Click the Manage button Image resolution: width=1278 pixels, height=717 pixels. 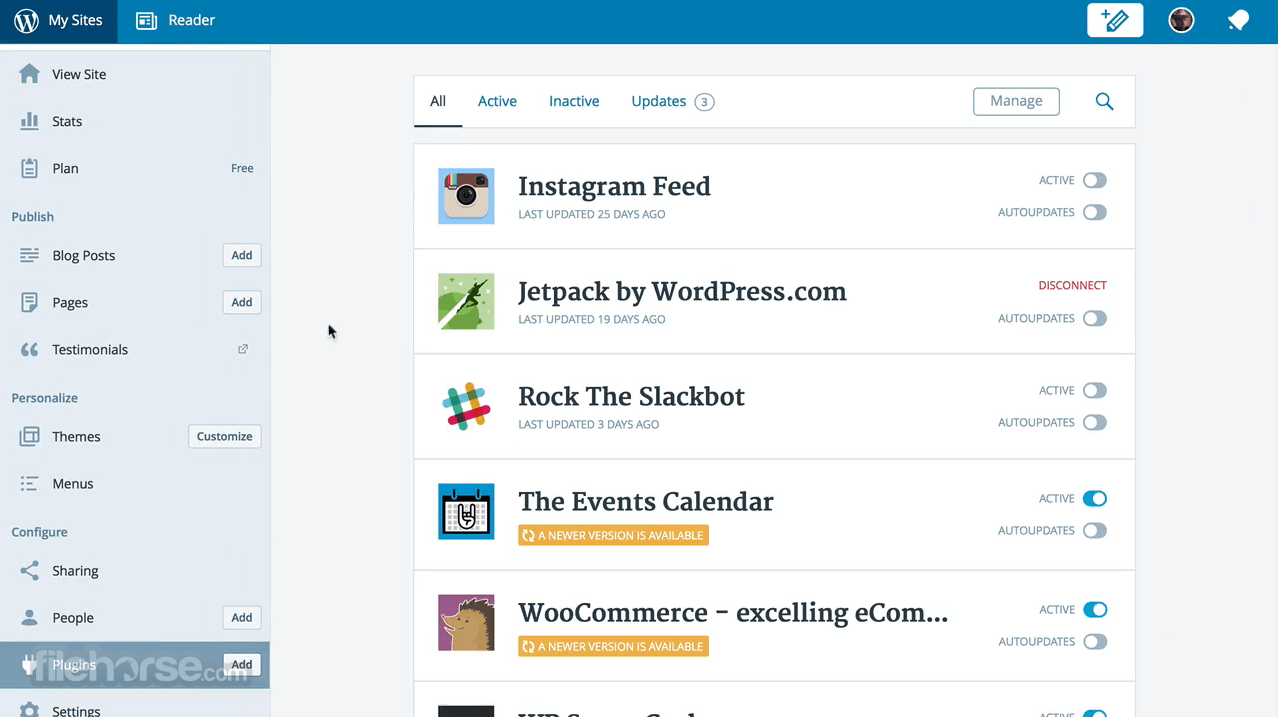coord(1016,101)
